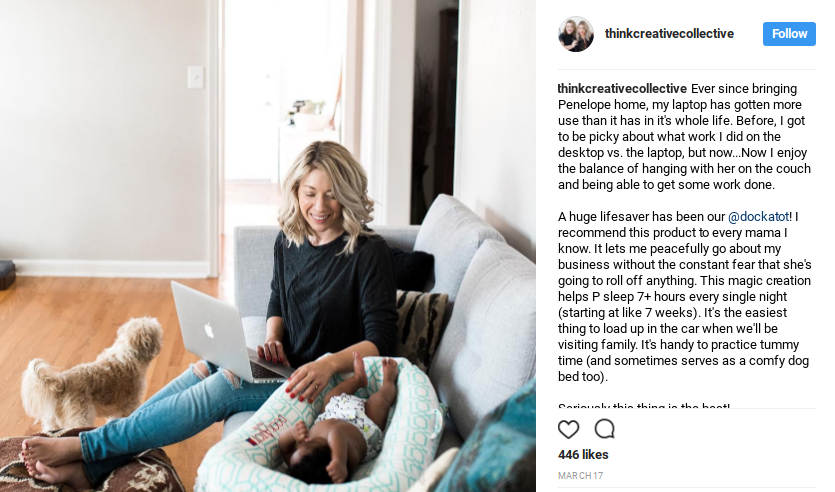This screenshot has width=835, height=492.
Task: Click the light switch on the wall
Action: 195,77
